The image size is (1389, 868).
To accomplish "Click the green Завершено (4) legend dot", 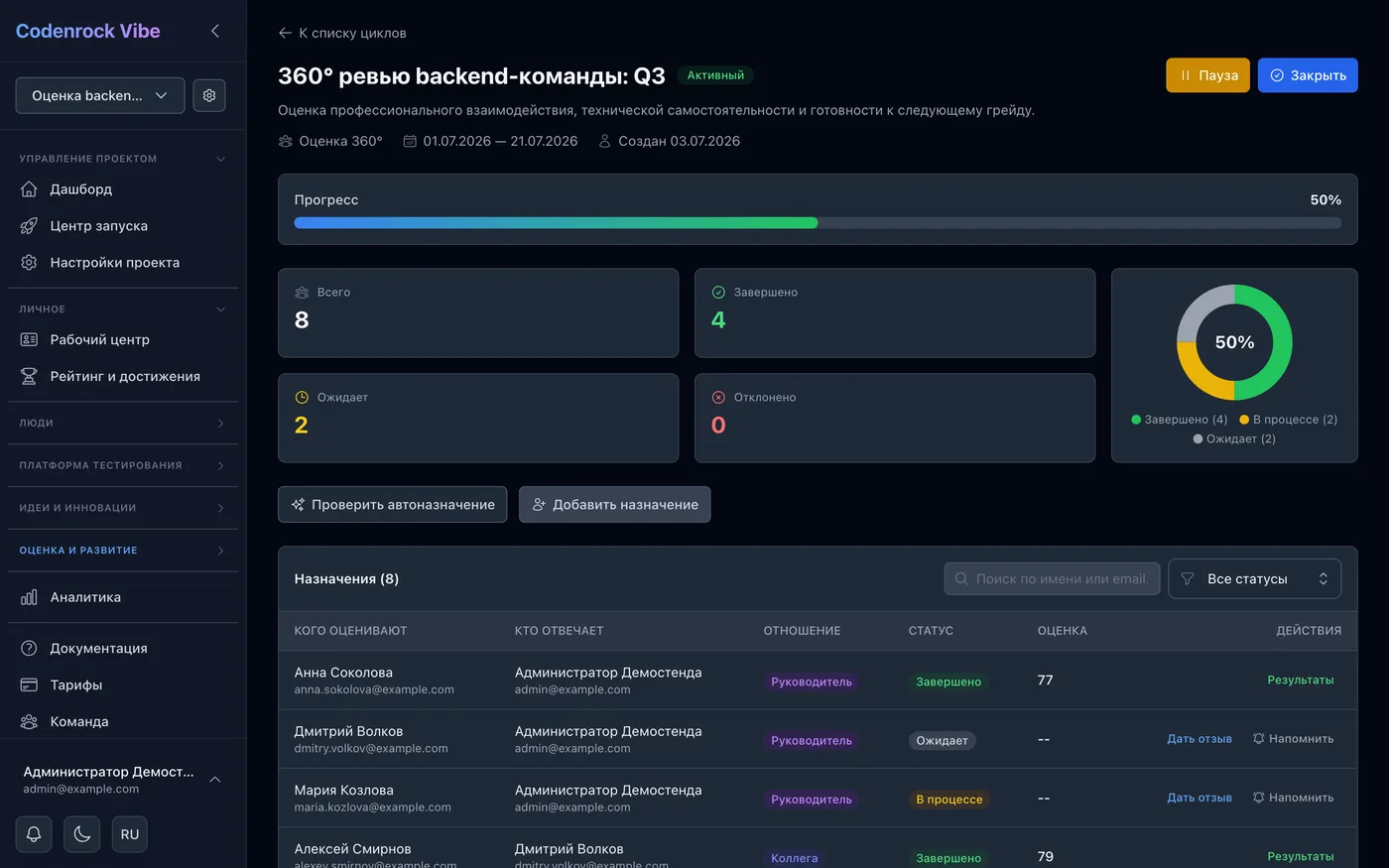I will (1136, 420).
